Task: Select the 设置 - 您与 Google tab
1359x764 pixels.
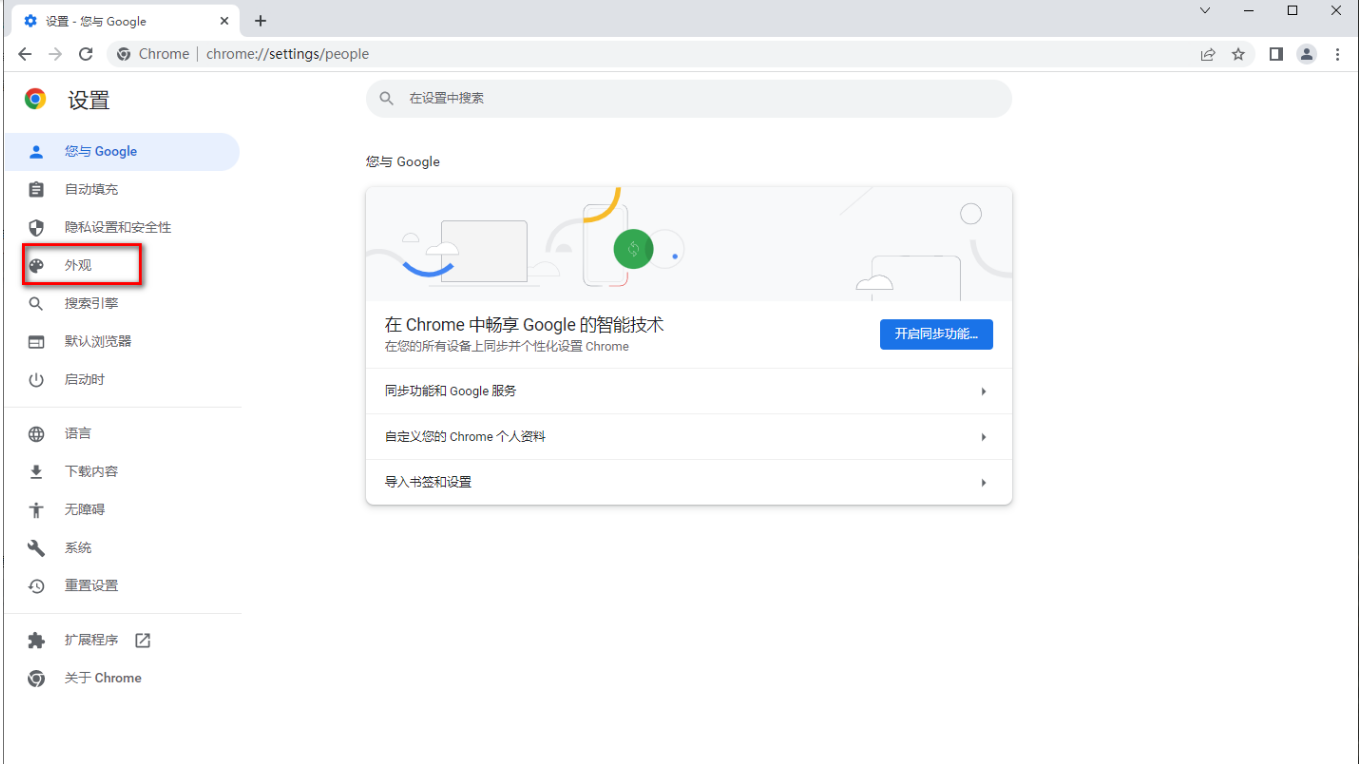Action: coord(126,21)
